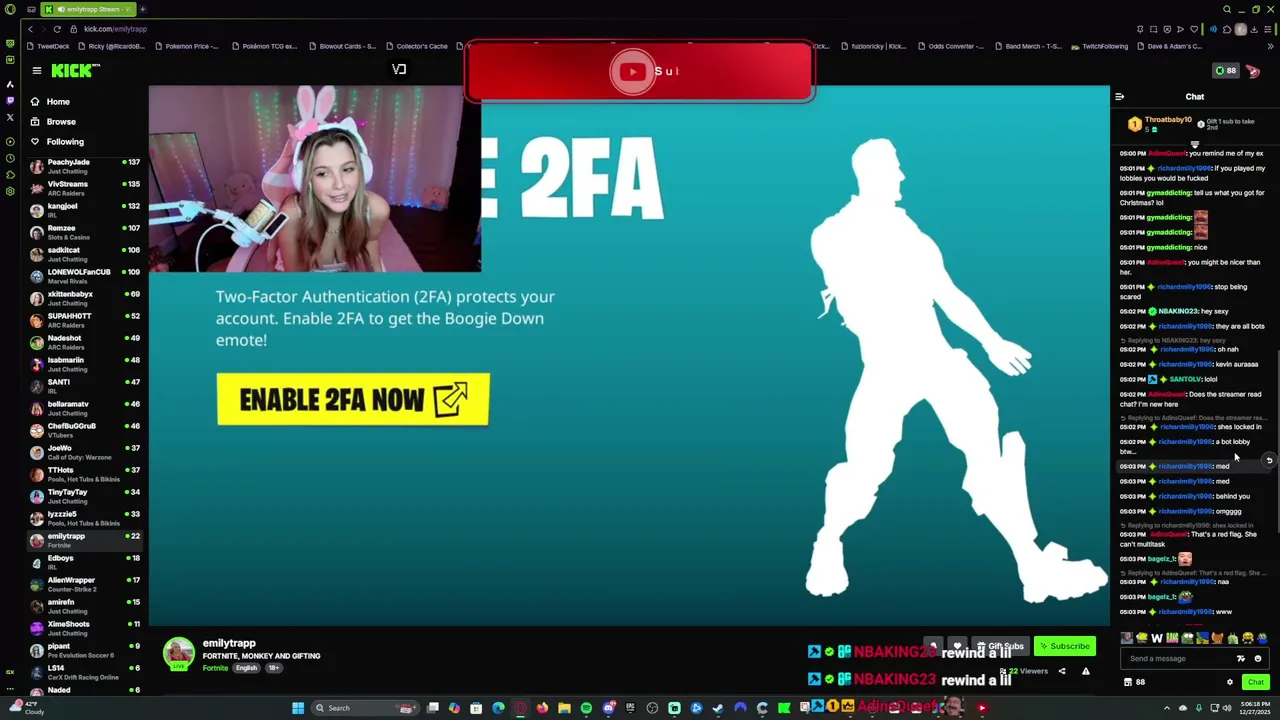Viewport: 1280px width, 720px height.
Task: Click the Fortnite category link
Action: pyautogui.click(x=216, y=668)
